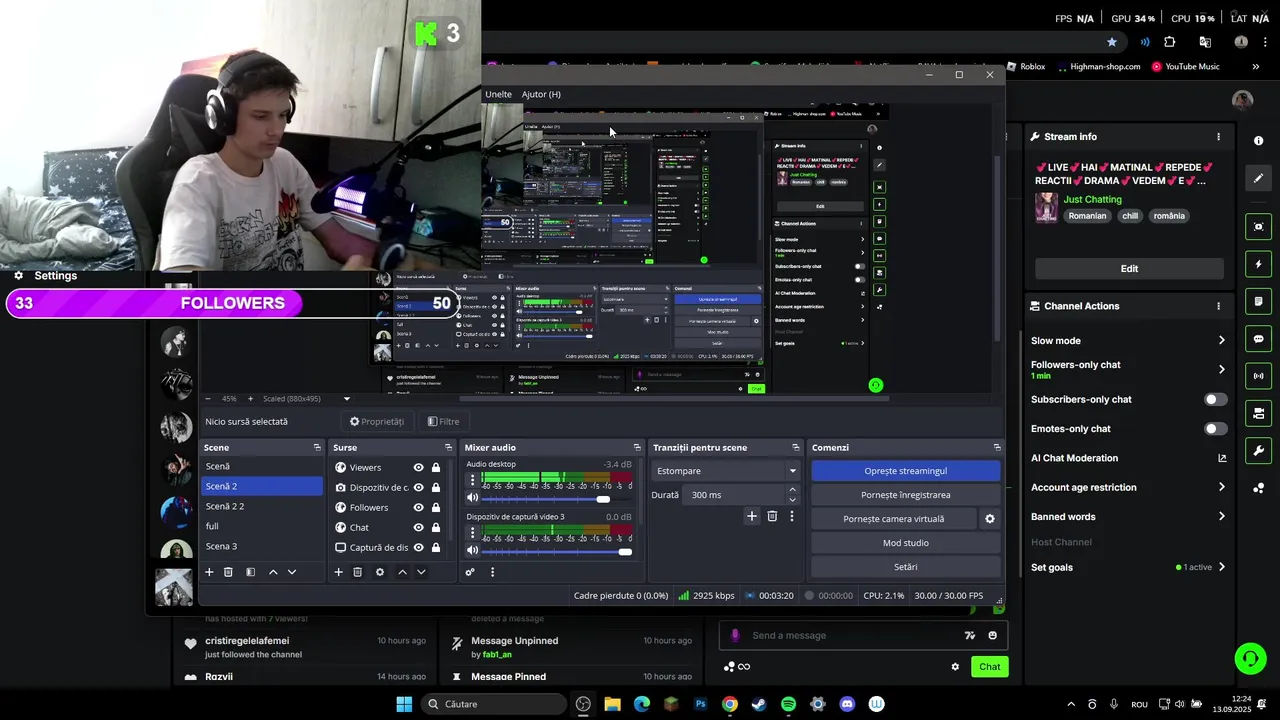Open Stream info three-dot menu
This screenshot has width=1280, height=720.
point(1218,137)
